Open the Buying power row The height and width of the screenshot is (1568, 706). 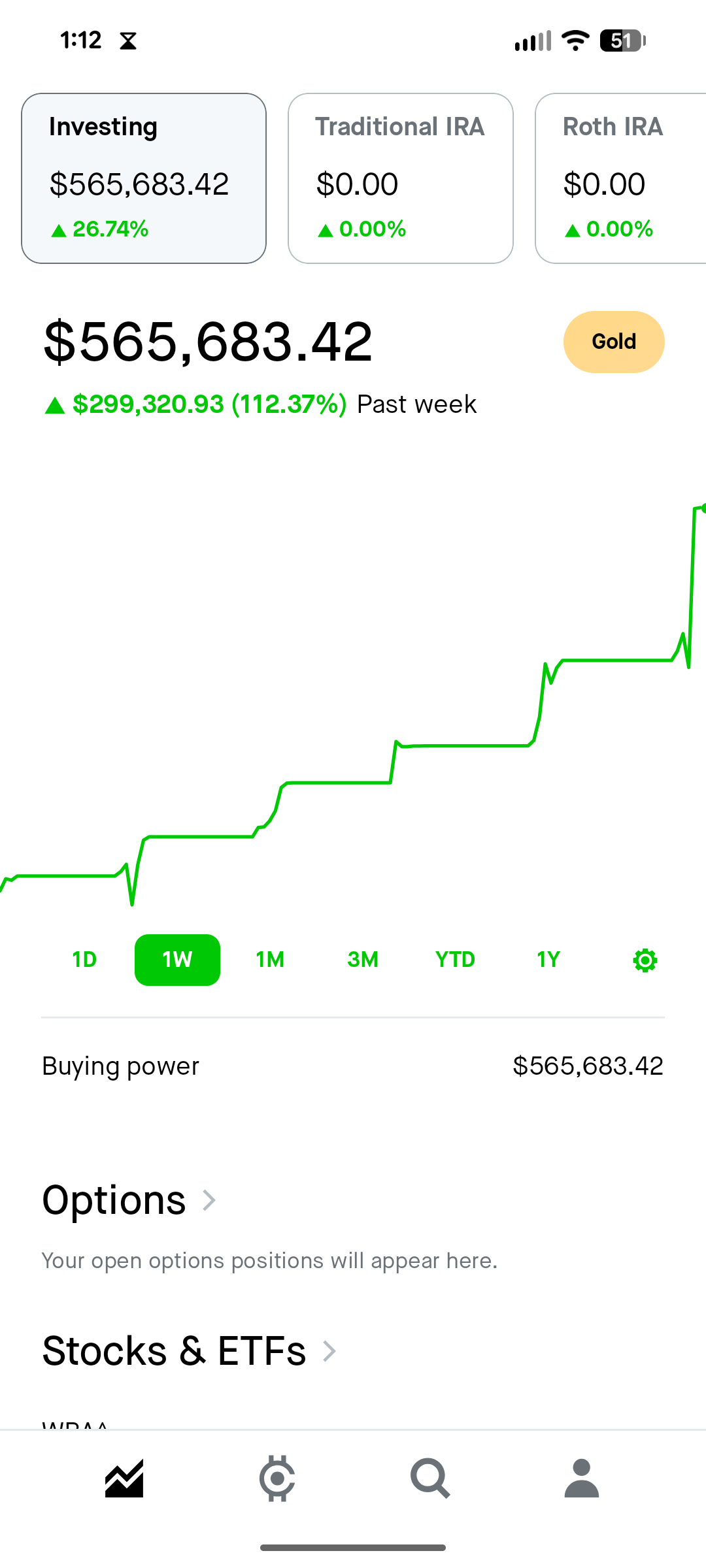coord(353,1066)
